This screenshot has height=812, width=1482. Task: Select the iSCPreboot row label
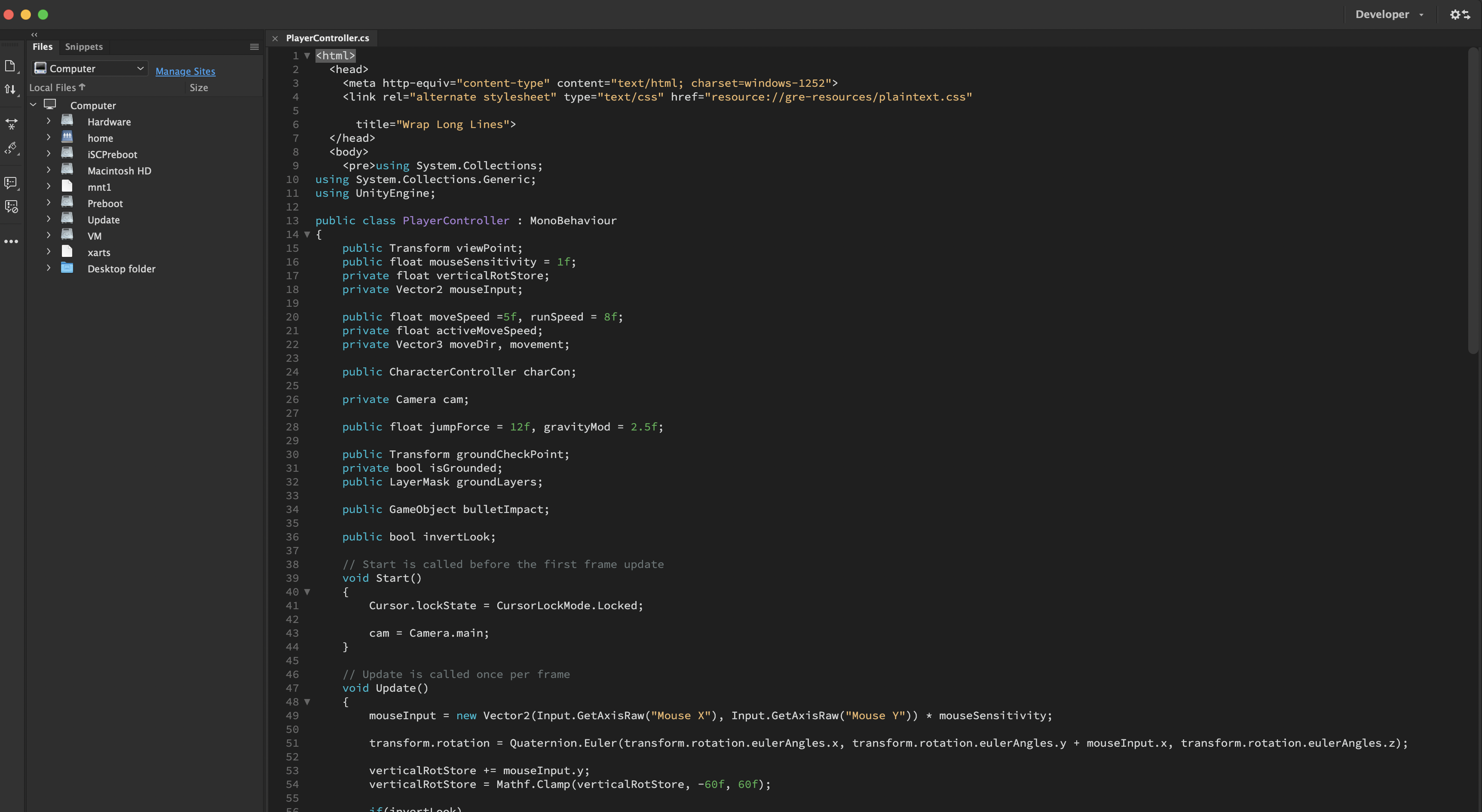coord(112,154)
